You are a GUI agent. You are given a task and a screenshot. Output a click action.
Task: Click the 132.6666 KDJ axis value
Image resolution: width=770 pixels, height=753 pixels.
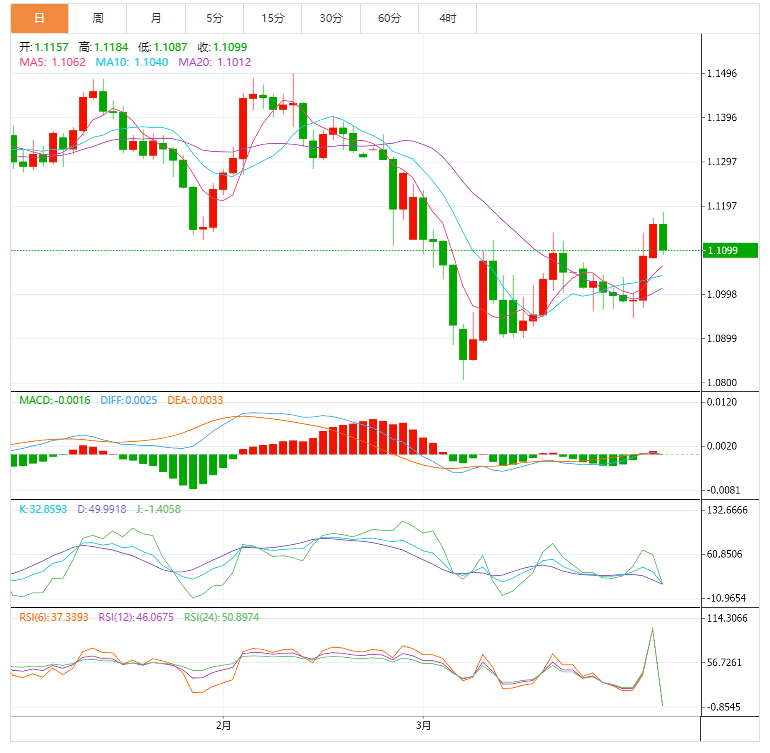727,510
